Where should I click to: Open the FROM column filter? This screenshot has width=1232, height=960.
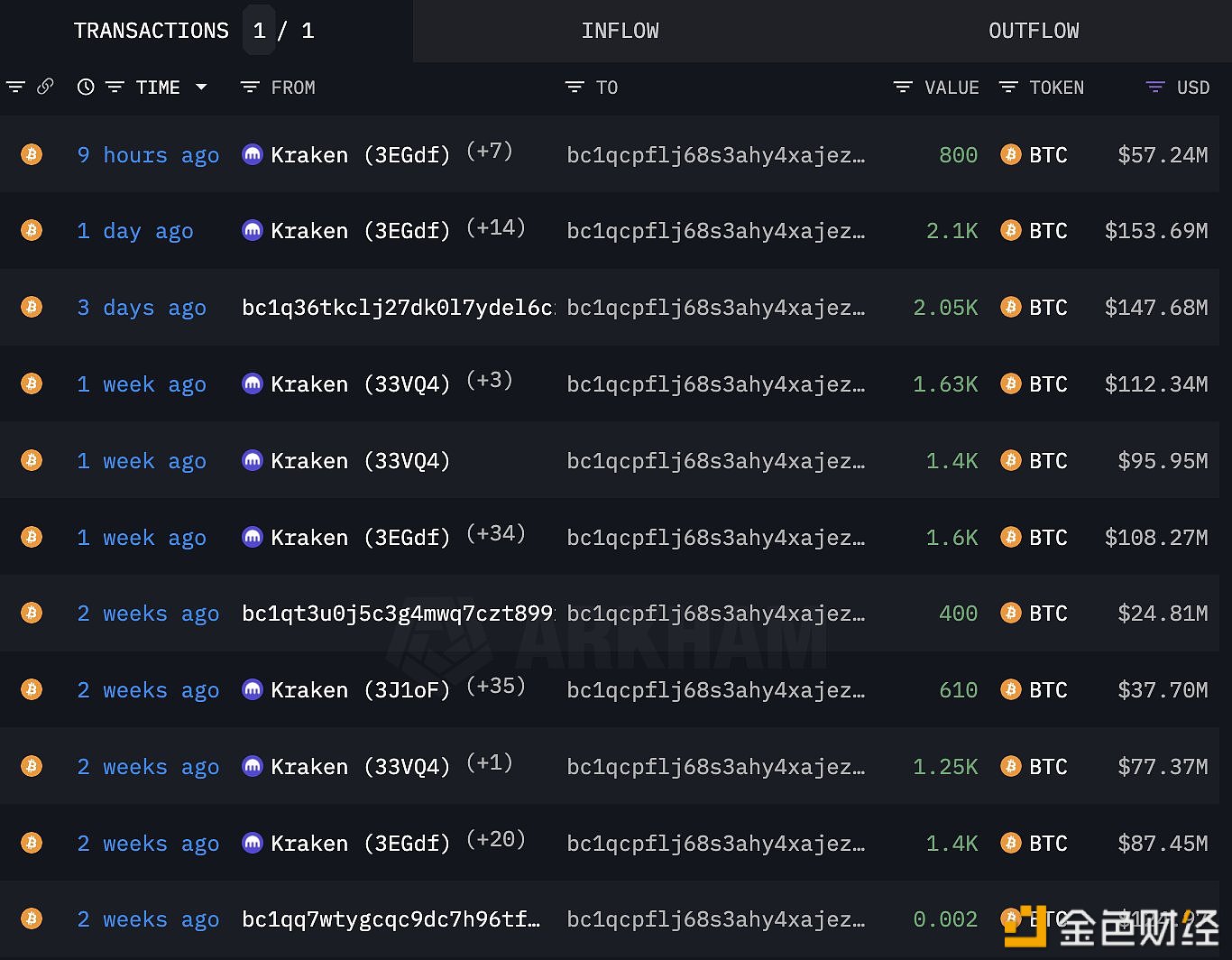point(250,88)
